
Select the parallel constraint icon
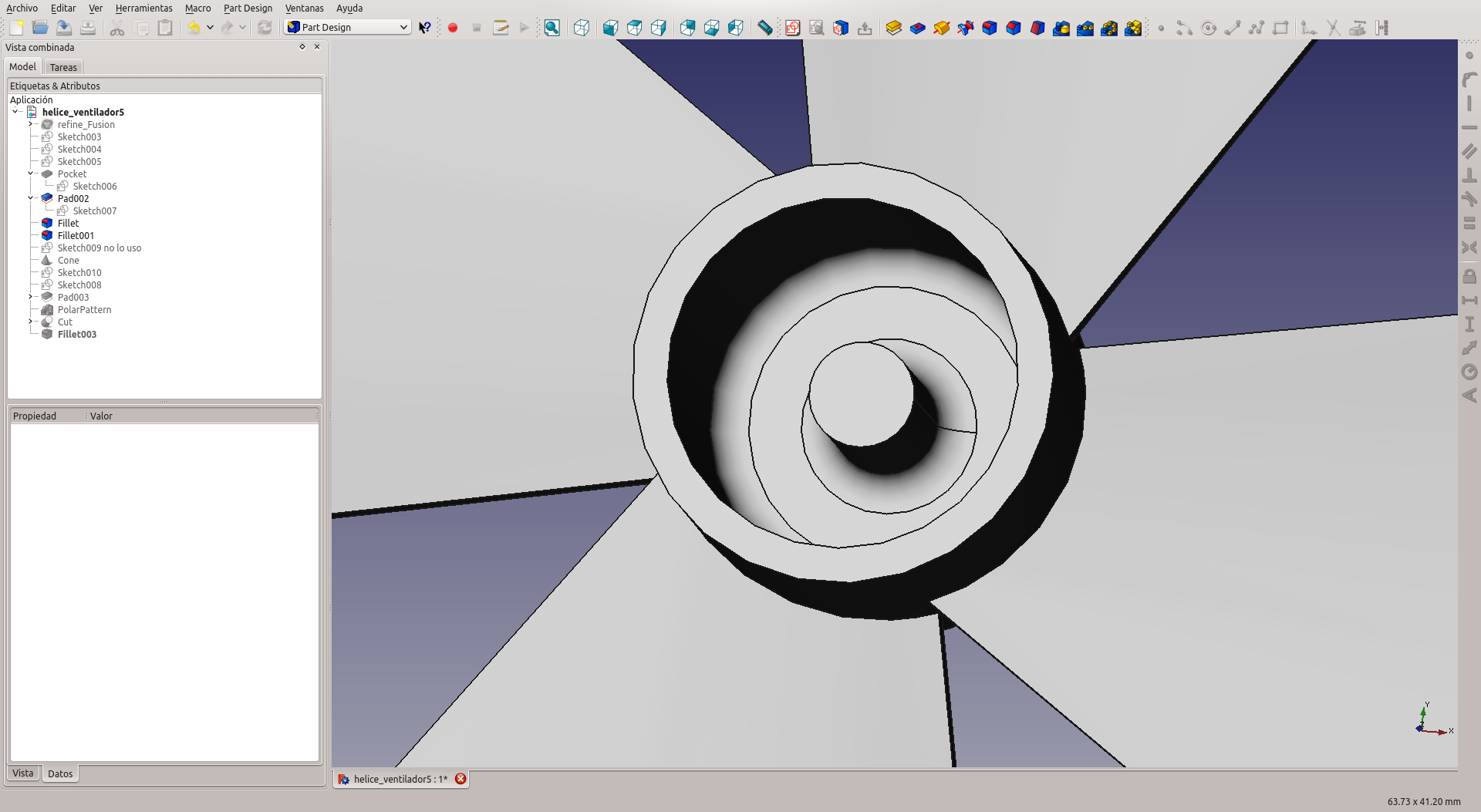(x=1469, y=151)
